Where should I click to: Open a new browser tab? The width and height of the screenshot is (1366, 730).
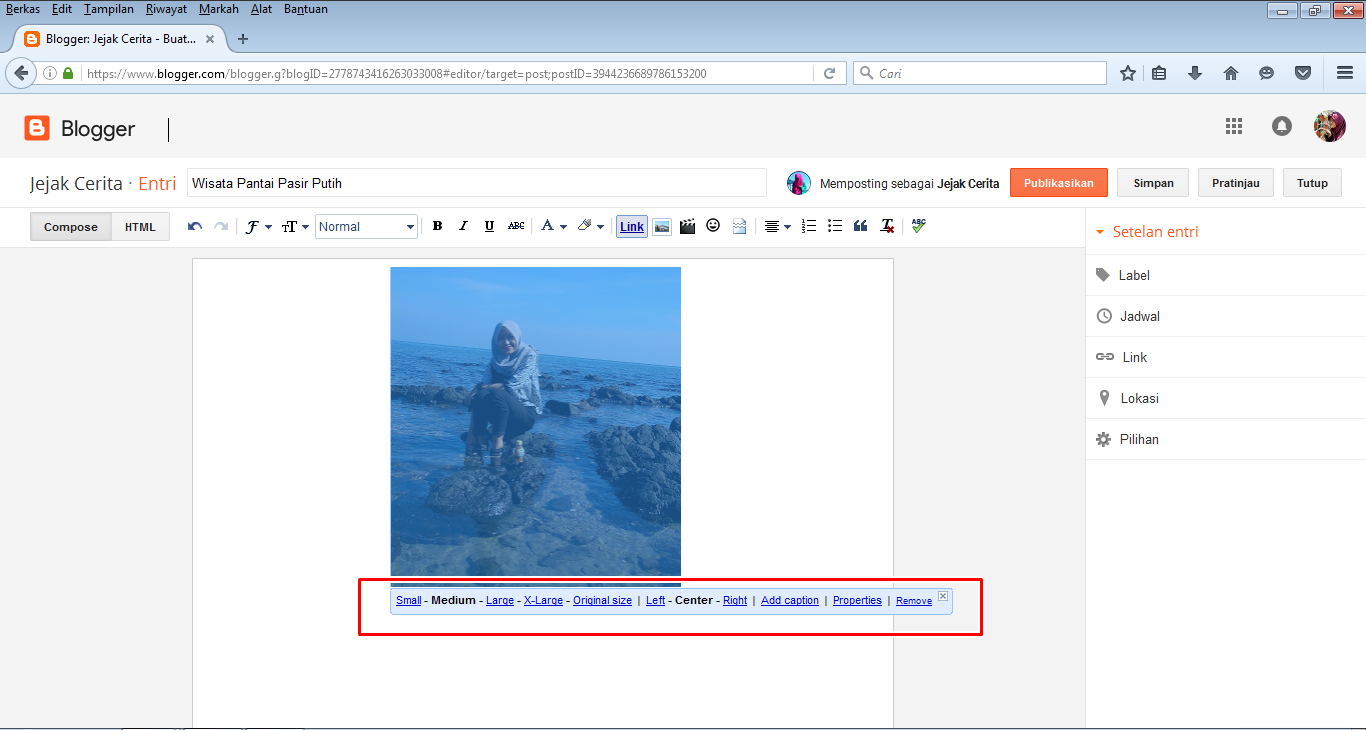tap(242, 39)
